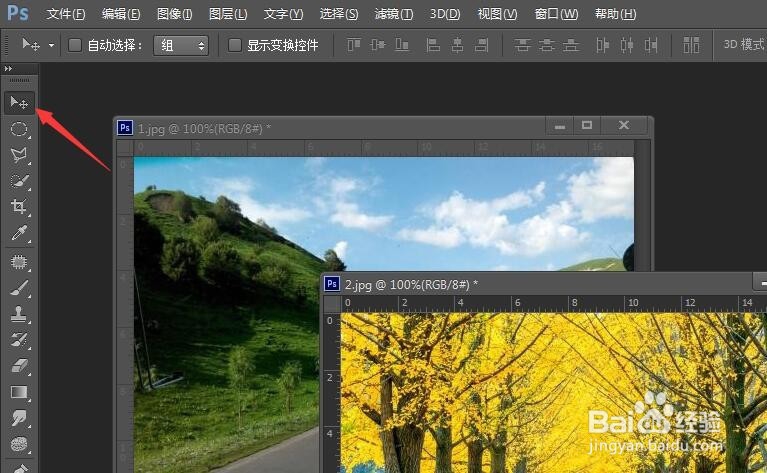Expand the toolbox with double-arrow toggle
This screenshot has height=473, width=767.
pos(8,68)
